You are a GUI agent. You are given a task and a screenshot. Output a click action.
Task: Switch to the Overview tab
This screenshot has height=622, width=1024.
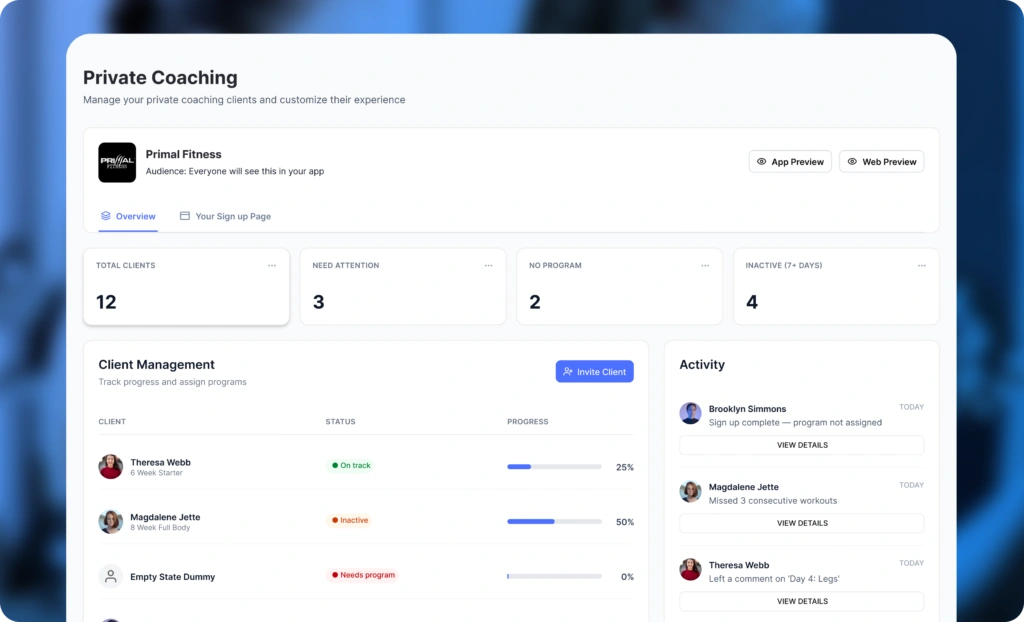pyautogui.click(x=128, y=216)
